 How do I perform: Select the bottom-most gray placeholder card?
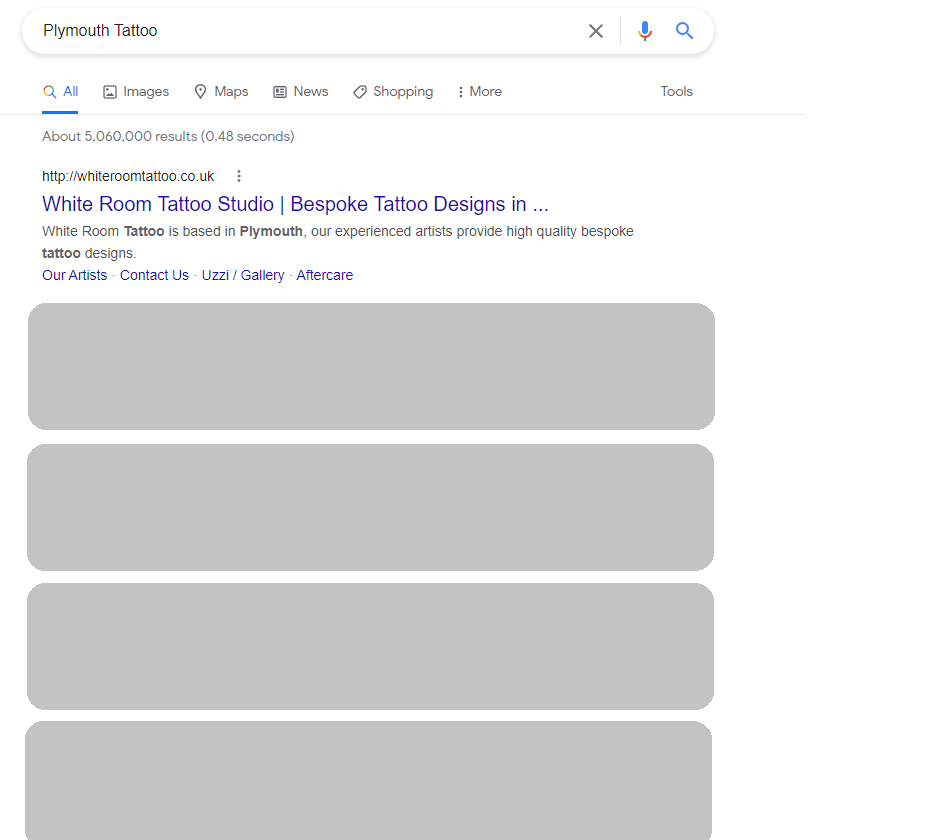click(x=368, y=780)
